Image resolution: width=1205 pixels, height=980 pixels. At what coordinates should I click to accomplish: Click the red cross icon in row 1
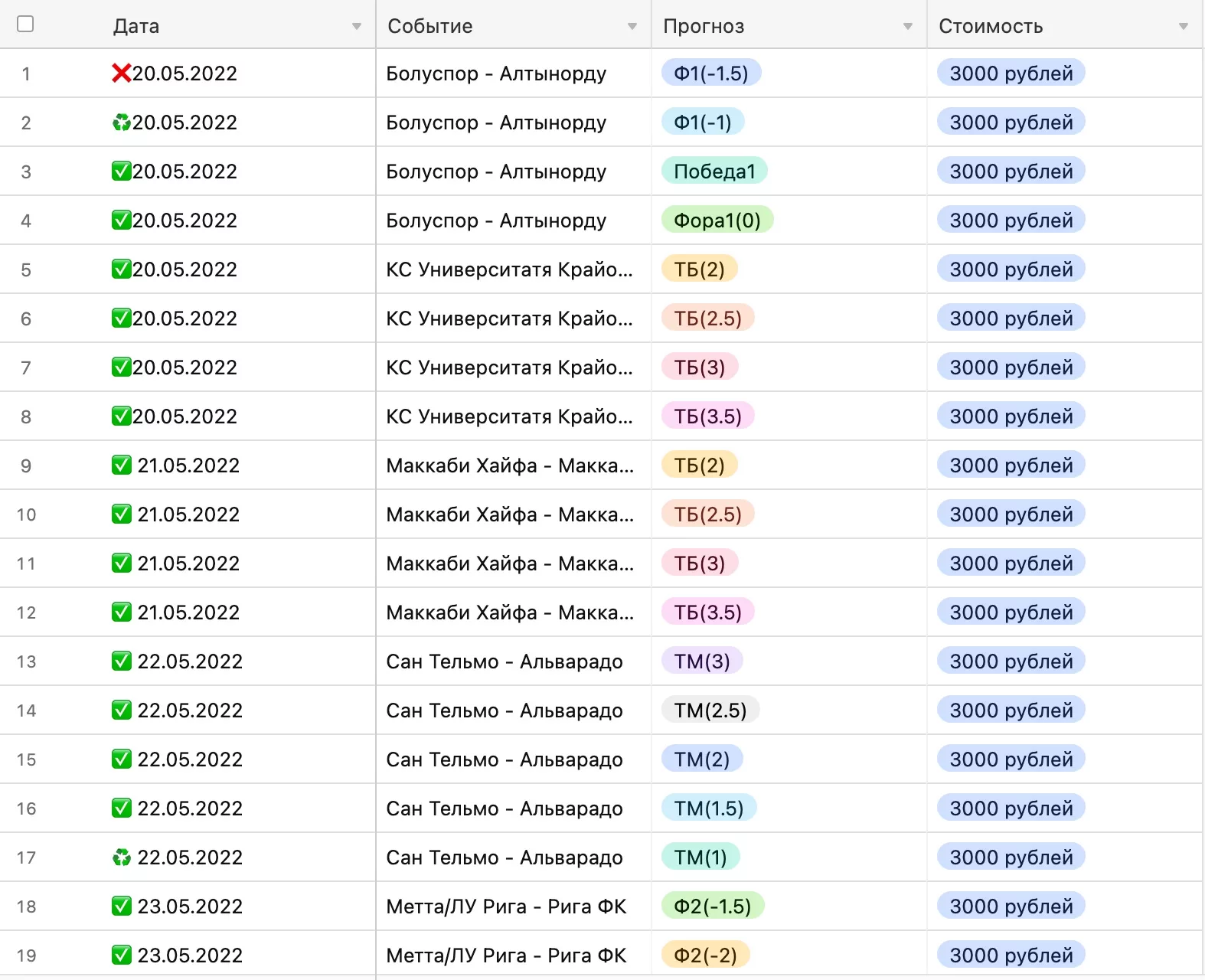[x=121, y=73]
